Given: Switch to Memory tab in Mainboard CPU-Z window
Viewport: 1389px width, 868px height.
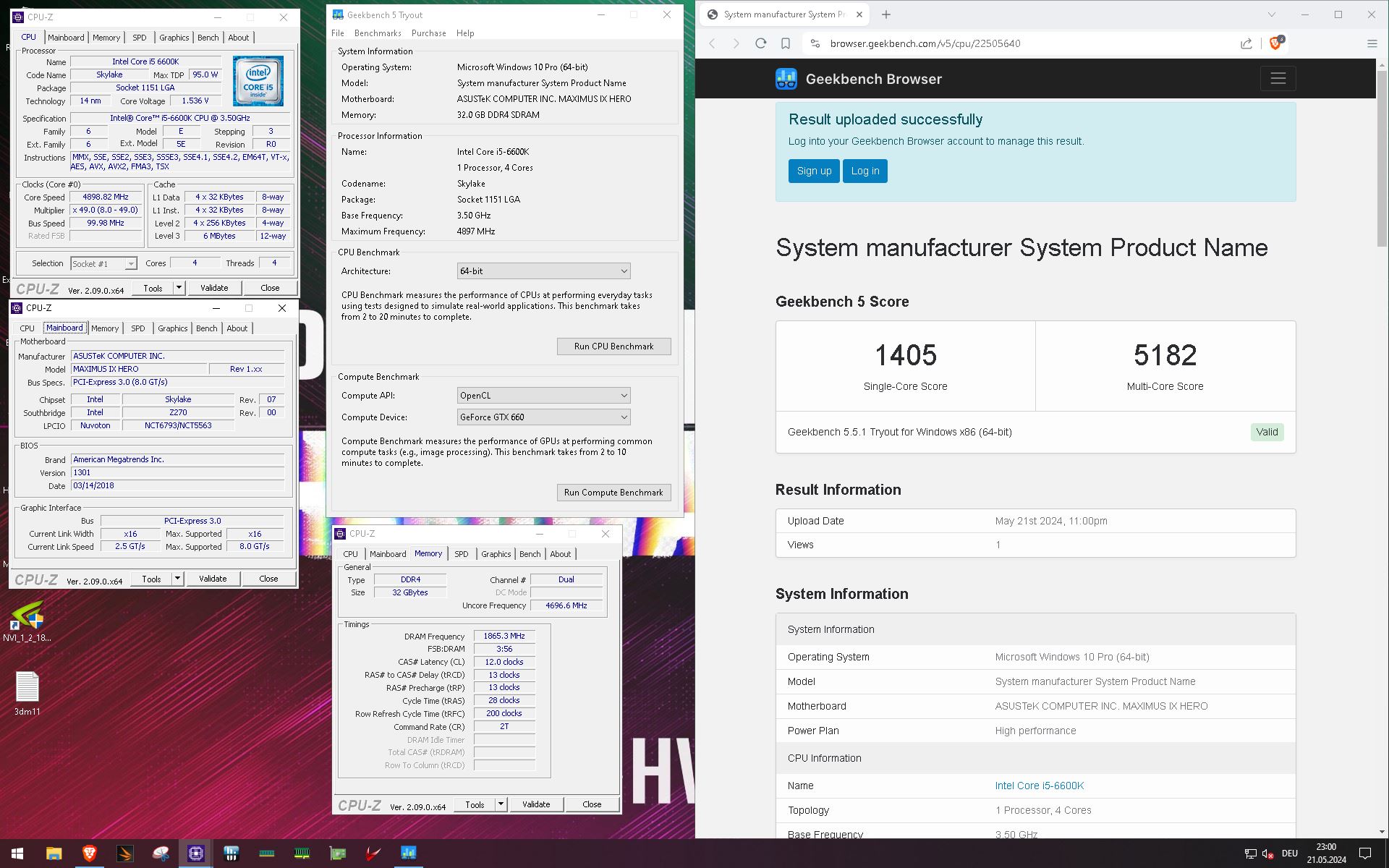Looking at the screenshot, I should point(105,328).
